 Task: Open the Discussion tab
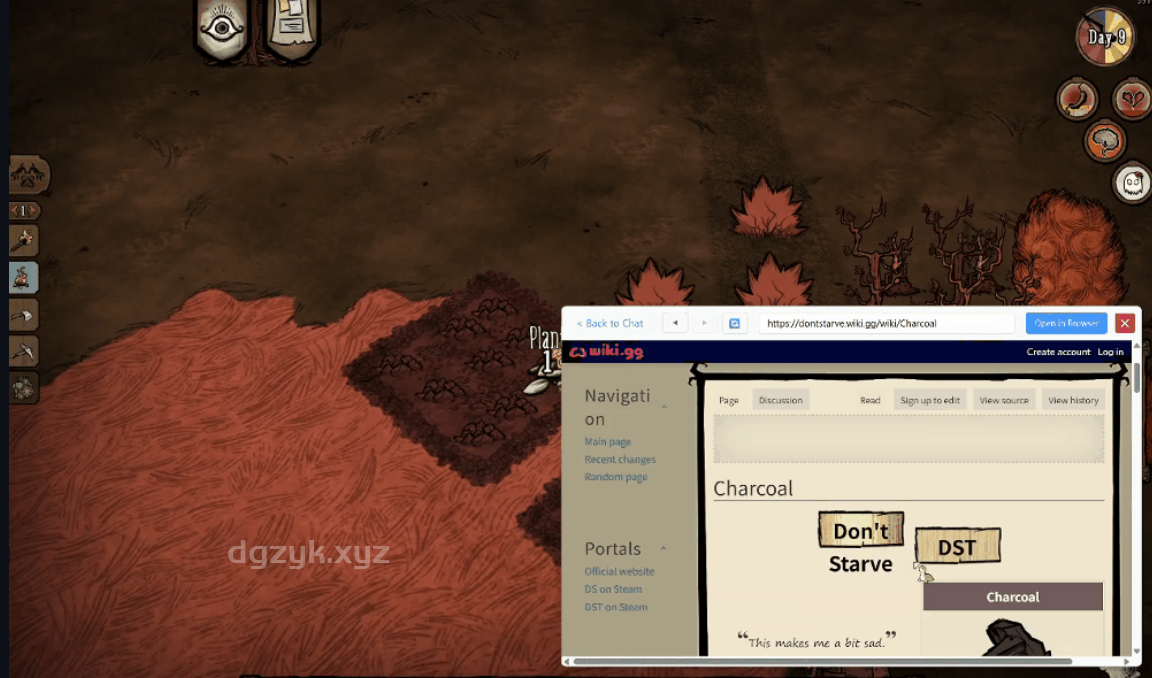point(780,400)
